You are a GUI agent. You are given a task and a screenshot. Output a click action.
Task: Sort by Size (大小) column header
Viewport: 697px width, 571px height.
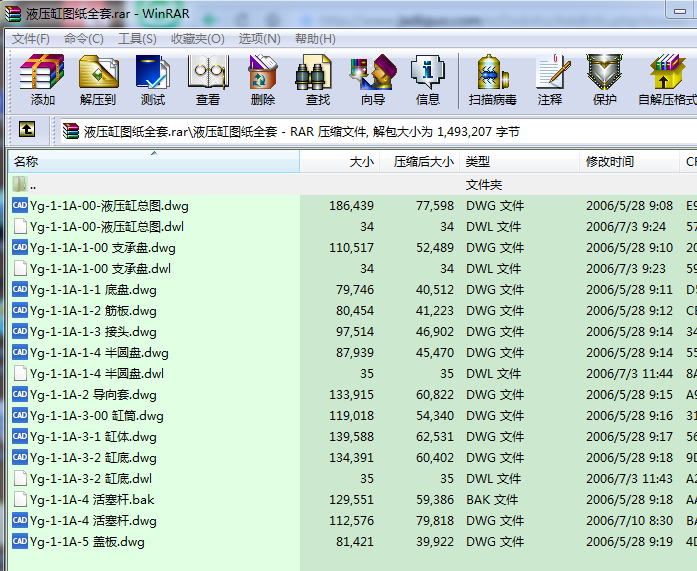[340, 161]
